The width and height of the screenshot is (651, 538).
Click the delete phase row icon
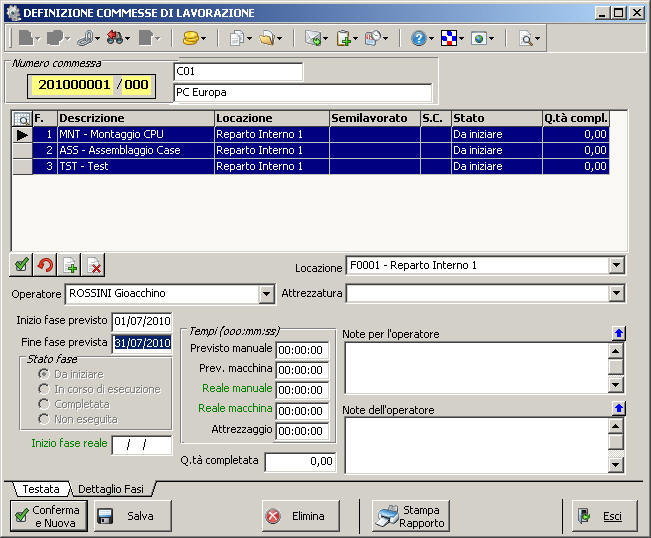pos(94,265)
